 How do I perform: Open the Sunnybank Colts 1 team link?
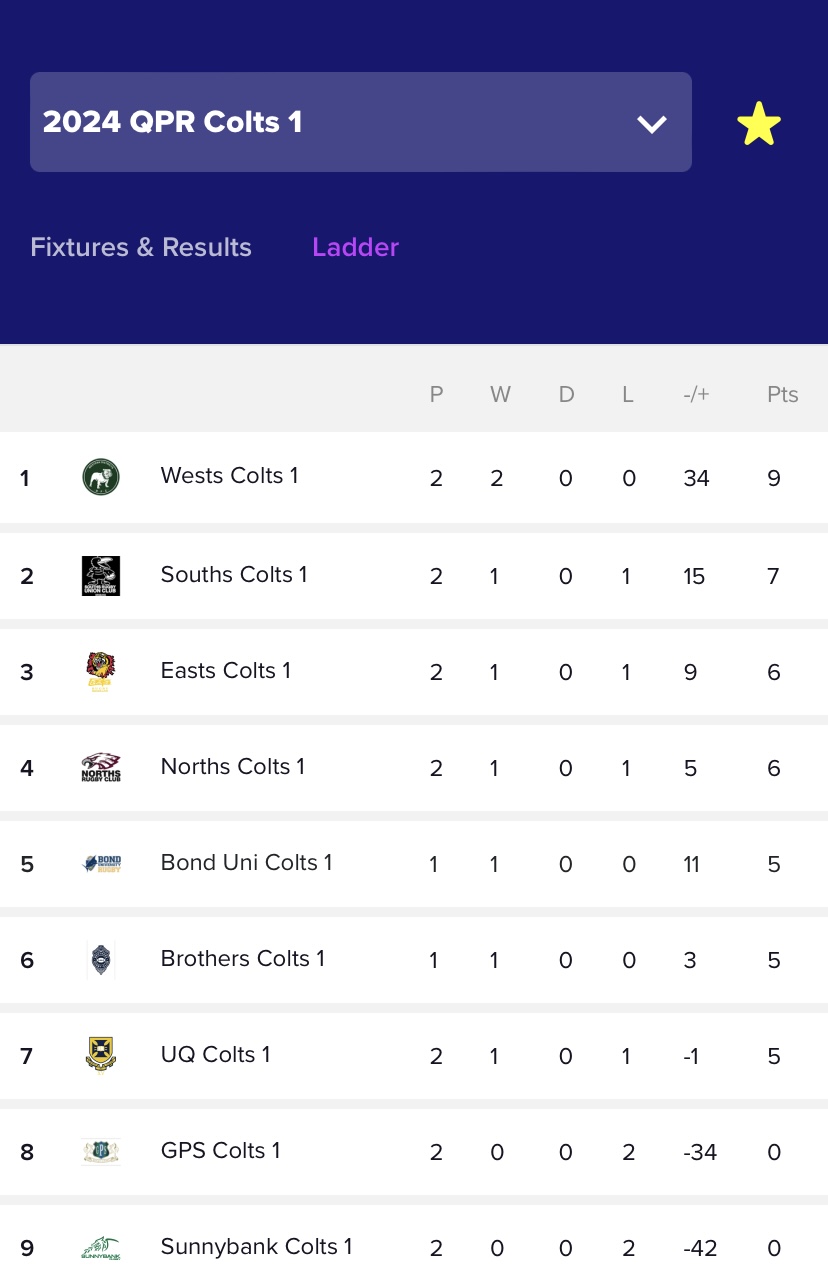[257, 1246]
